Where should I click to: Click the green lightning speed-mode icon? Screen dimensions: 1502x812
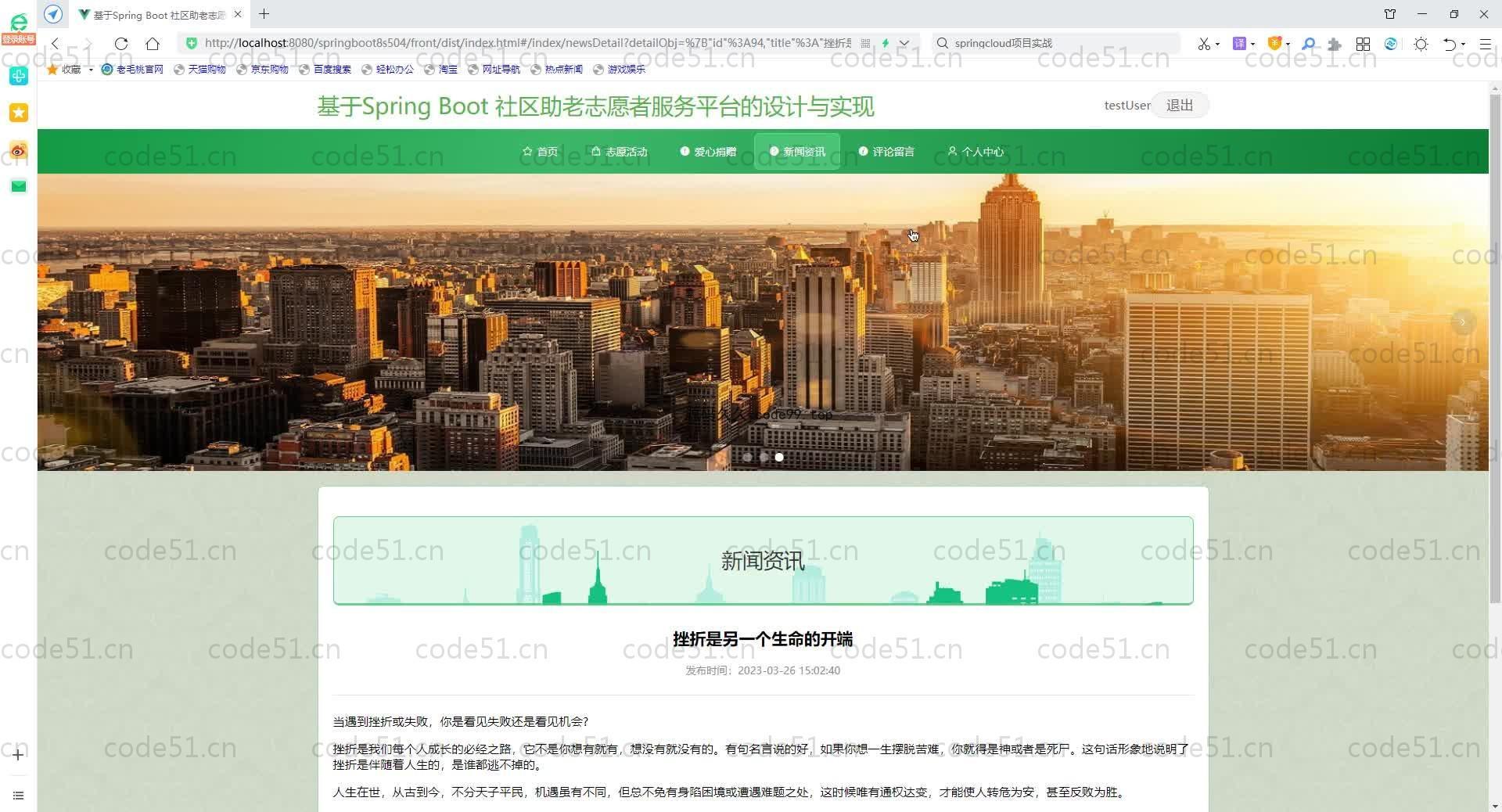(x=886, y=43)
